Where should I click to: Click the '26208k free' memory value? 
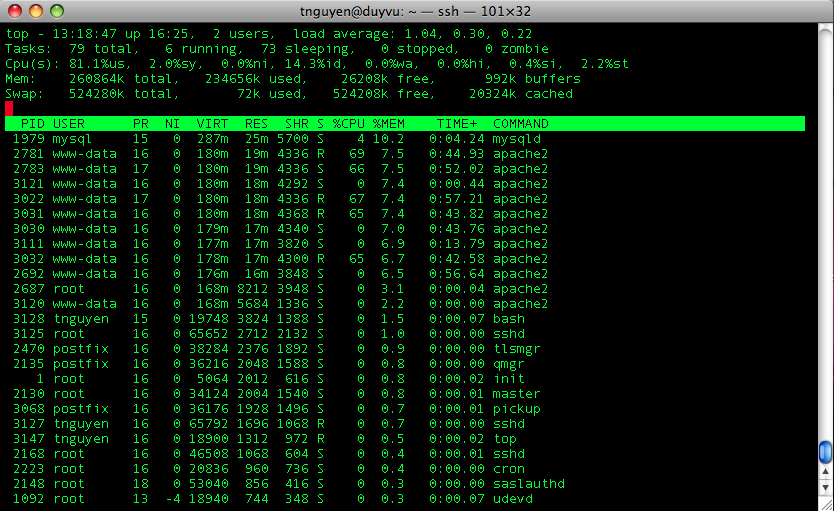[385, 79]
